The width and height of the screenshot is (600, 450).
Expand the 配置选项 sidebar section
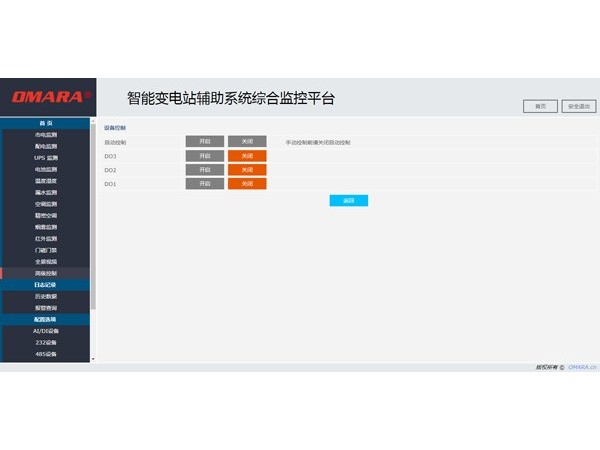(46, 318)
